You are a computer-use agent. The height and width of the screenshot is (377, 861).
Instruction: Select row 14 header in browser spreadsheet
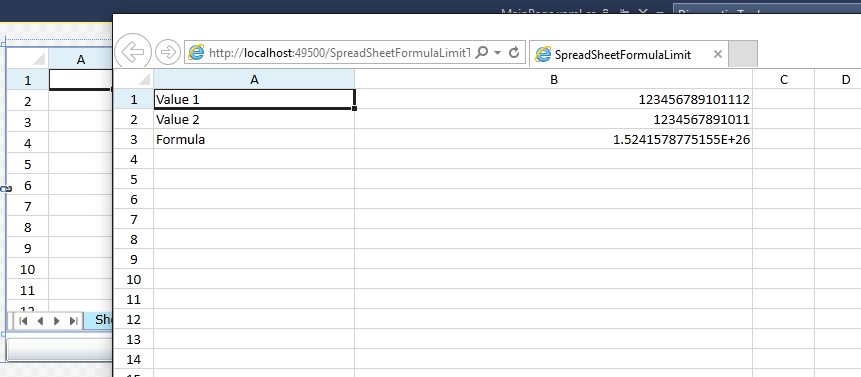click(133, 359)
